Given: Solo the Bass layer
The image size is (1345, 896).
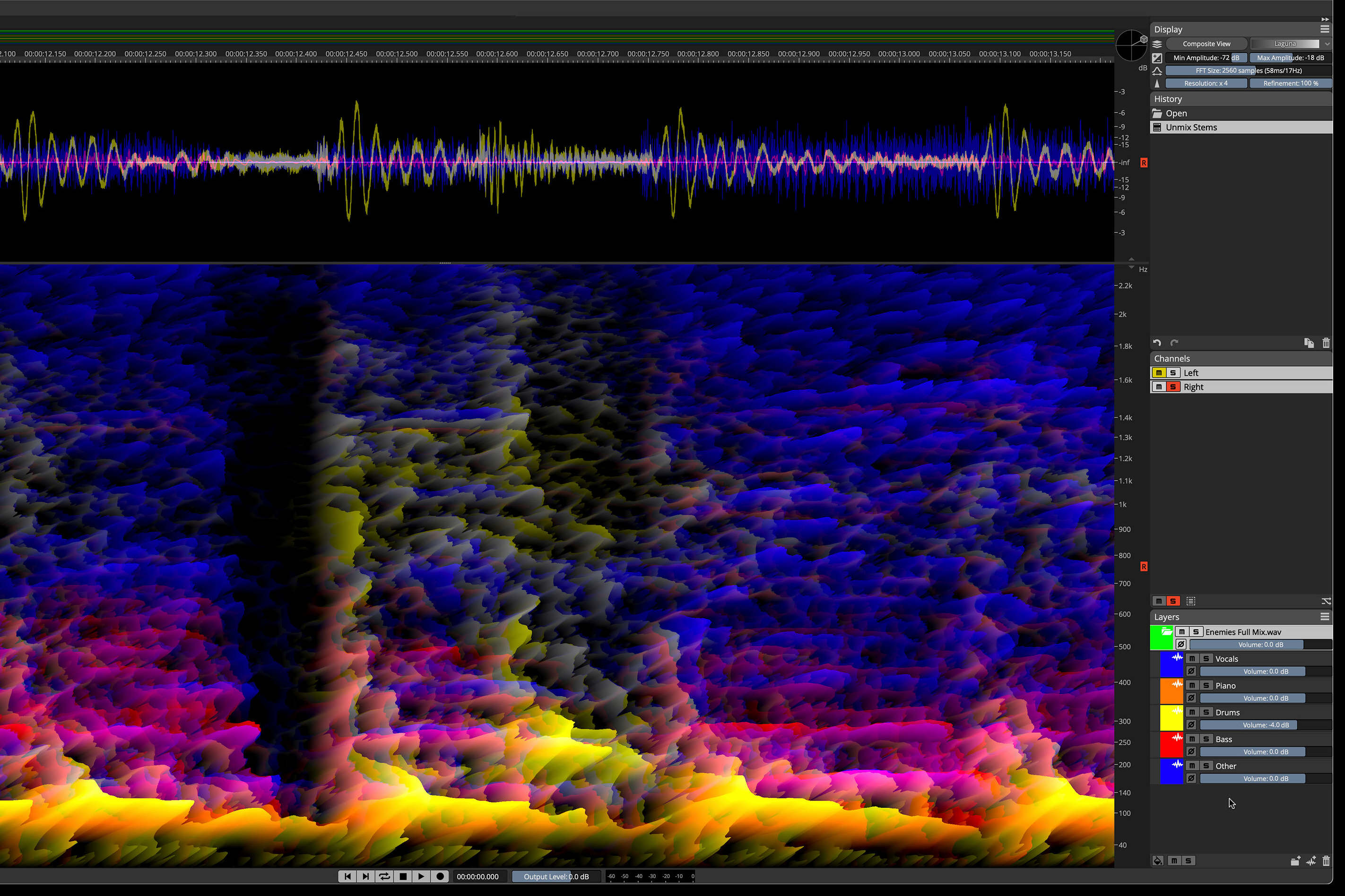Looking at the screenshot, I should pos(1206,740).
